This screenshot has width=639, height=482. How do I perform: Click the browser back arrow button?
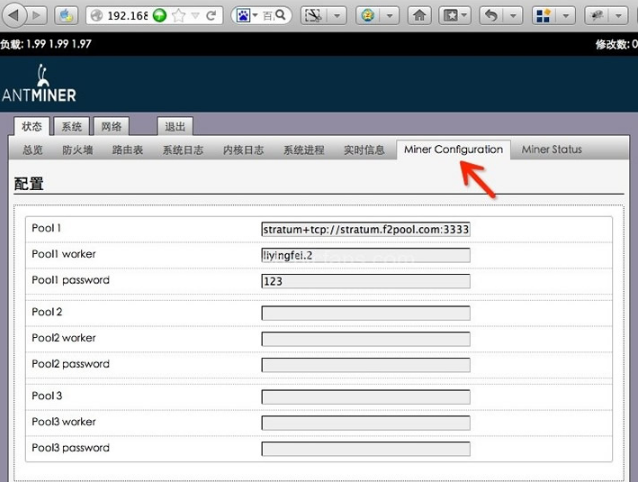[14, 16]
